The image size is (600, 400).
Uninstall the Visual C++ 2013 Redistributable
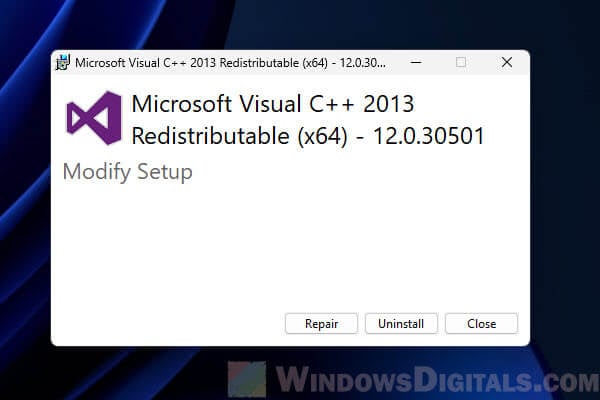point(401,324)
